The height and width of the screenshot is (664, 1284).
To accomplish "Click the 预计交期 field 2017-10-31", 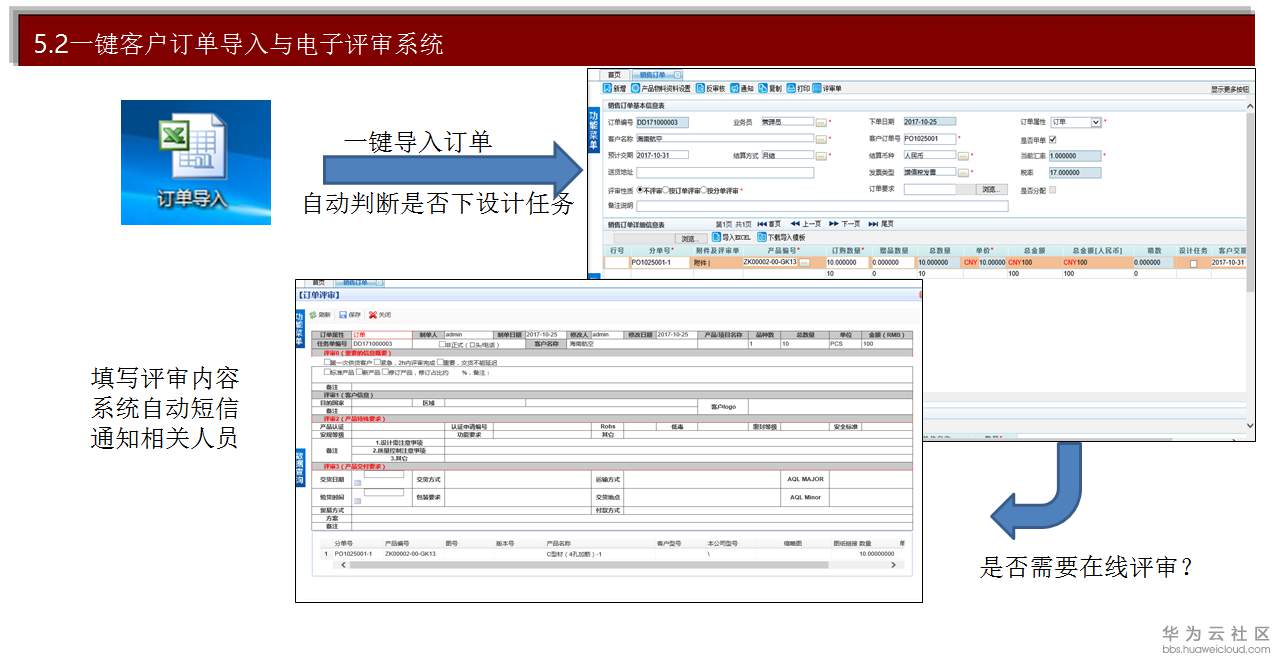I will pos(662,155).
